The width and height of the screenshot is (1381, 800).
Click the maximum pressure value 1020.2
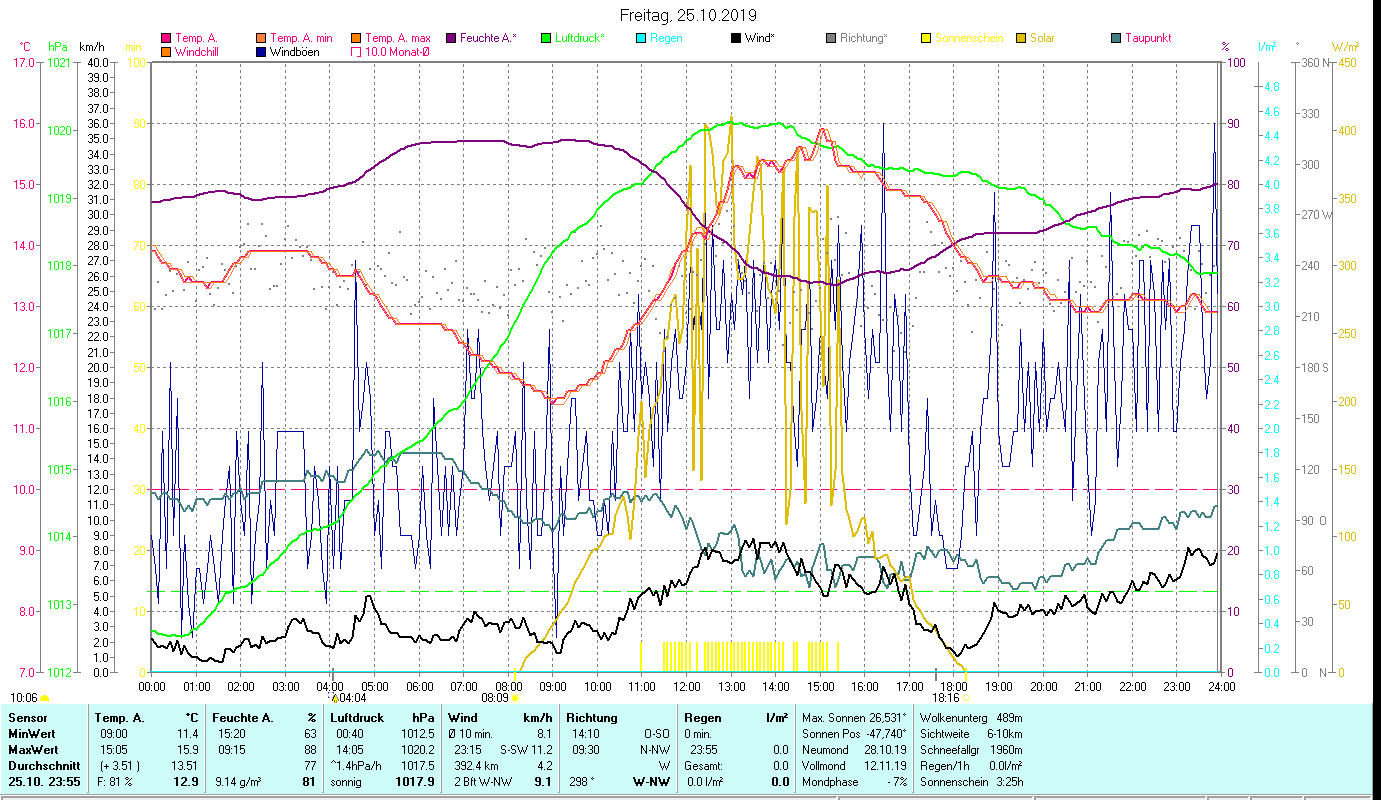418,749
